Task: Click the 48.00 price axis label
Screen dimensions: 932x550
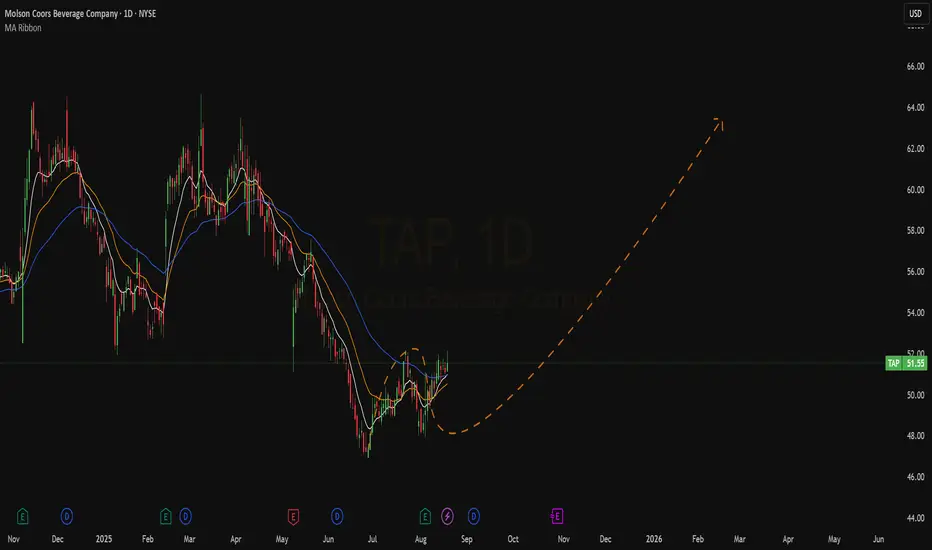Action: 915,436
